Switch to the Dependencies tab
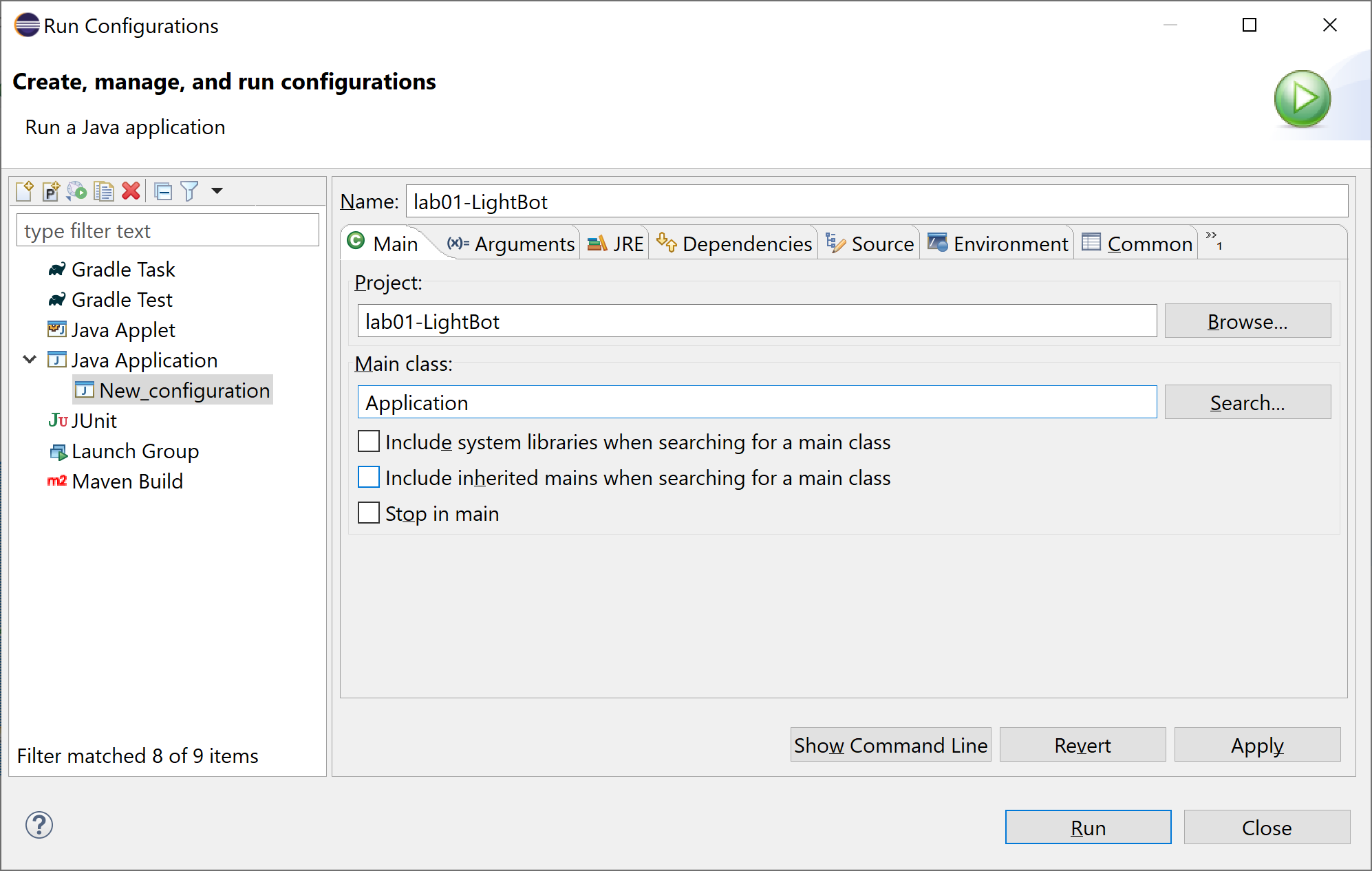The width and height of the screenshot is (1372, 871). click(x=734, y=244)
